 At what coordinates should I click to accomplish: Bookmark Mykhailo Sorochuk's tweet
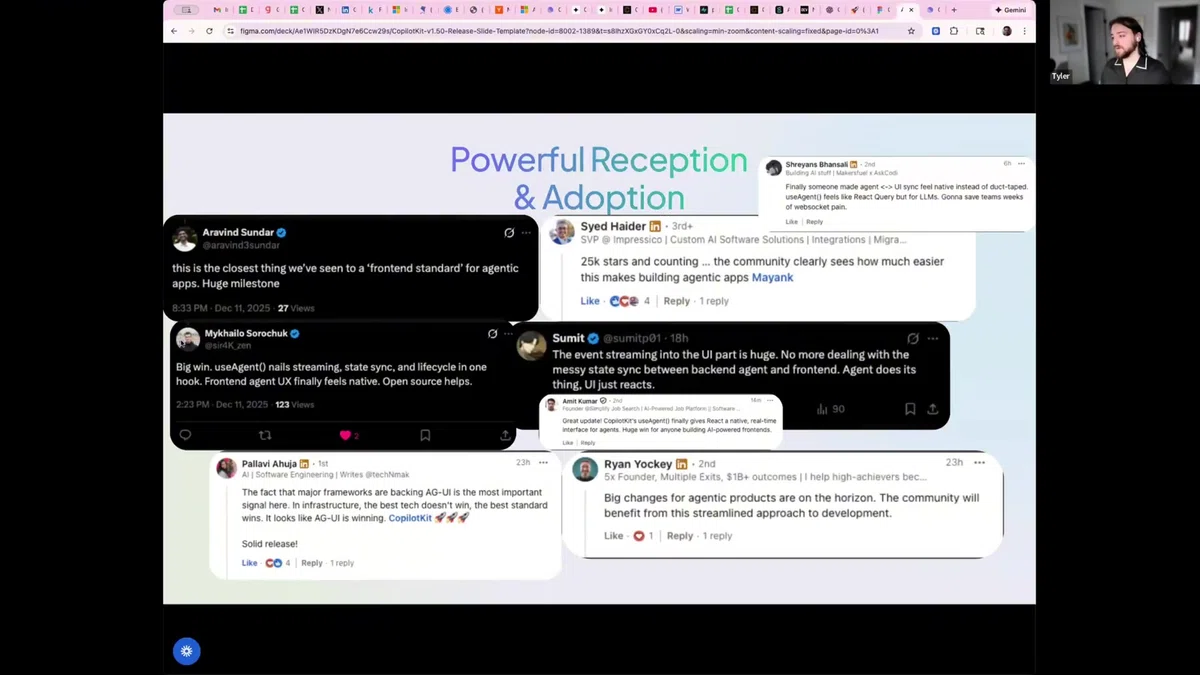[x=425, y=435]
